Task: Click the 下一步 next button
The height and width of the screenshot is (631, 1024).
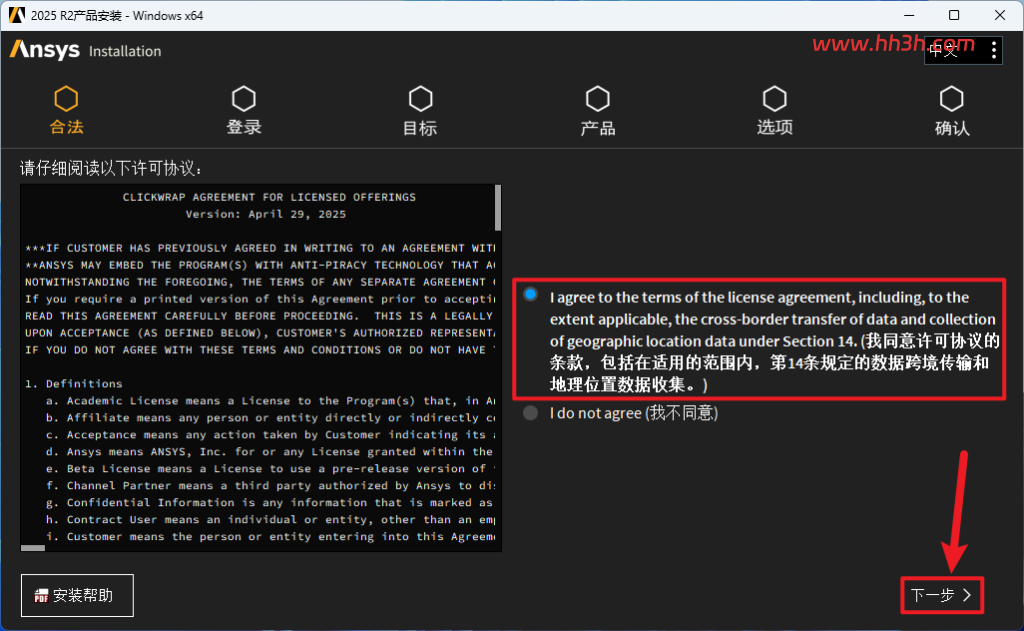Action: 942,595
